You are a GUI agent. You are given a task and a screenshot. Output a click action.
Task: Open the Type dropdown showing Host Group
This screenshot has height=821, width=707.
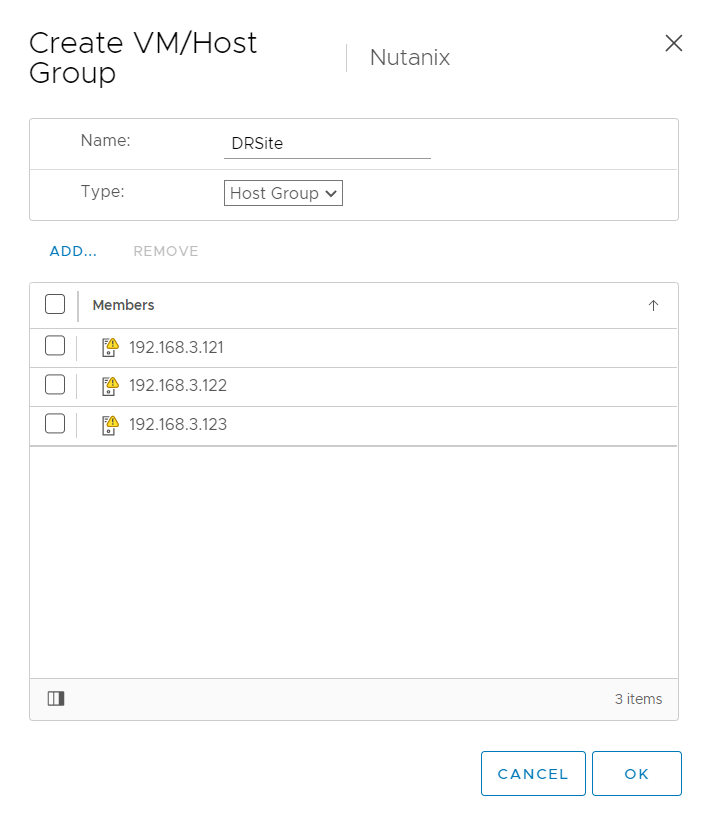(x=283, y=193)
